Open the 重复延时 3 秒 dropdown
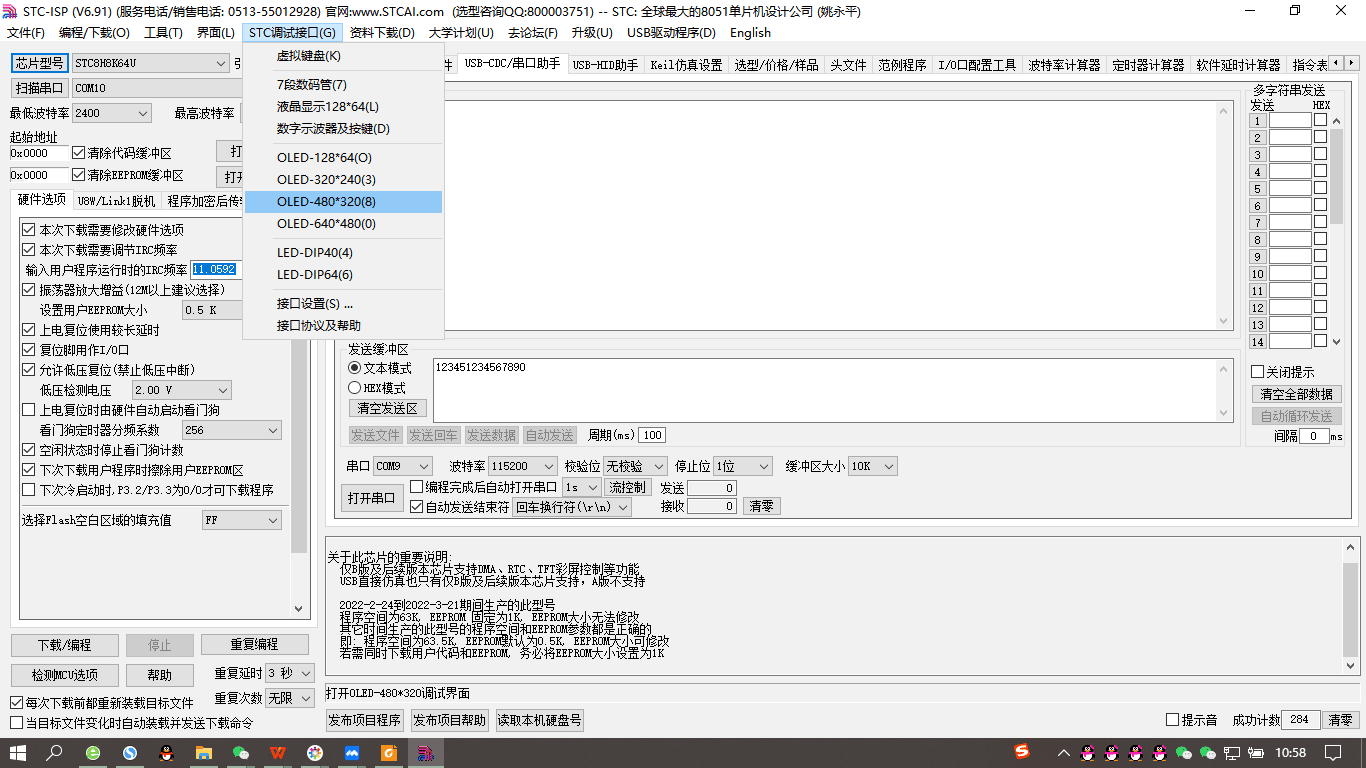1366x768 pixels. [291, 674]
